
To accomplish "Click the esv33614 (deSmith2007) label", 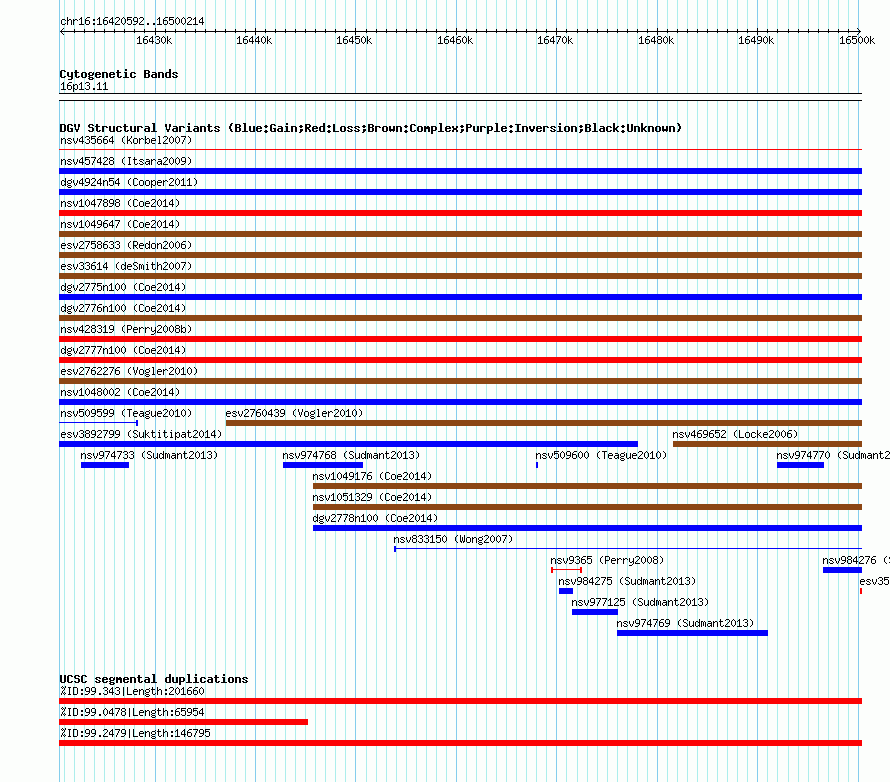I will point(126,266).
